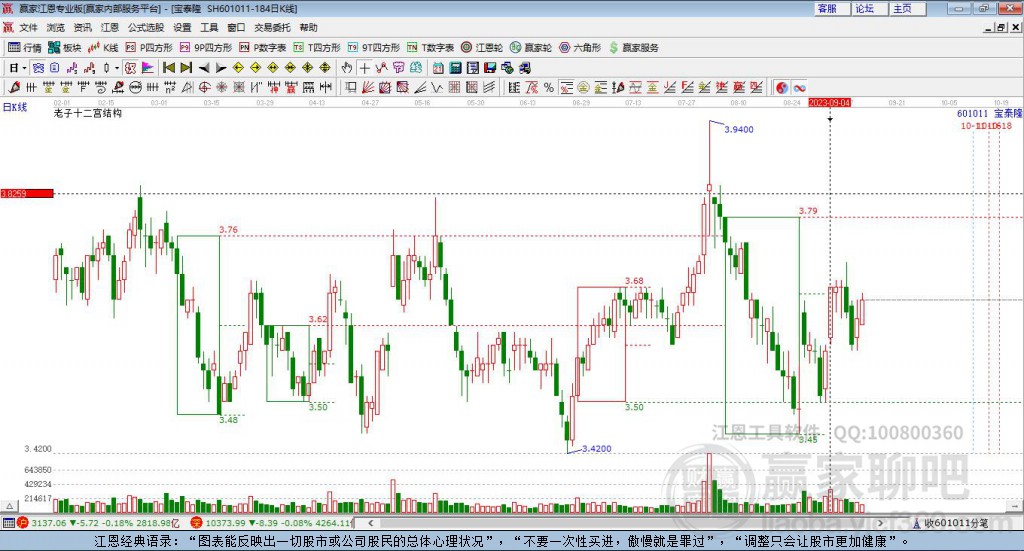Screen dimensions: 1024x551
Task: Click the horizontal scrollbar track at bottom
Action: [625, 523]
